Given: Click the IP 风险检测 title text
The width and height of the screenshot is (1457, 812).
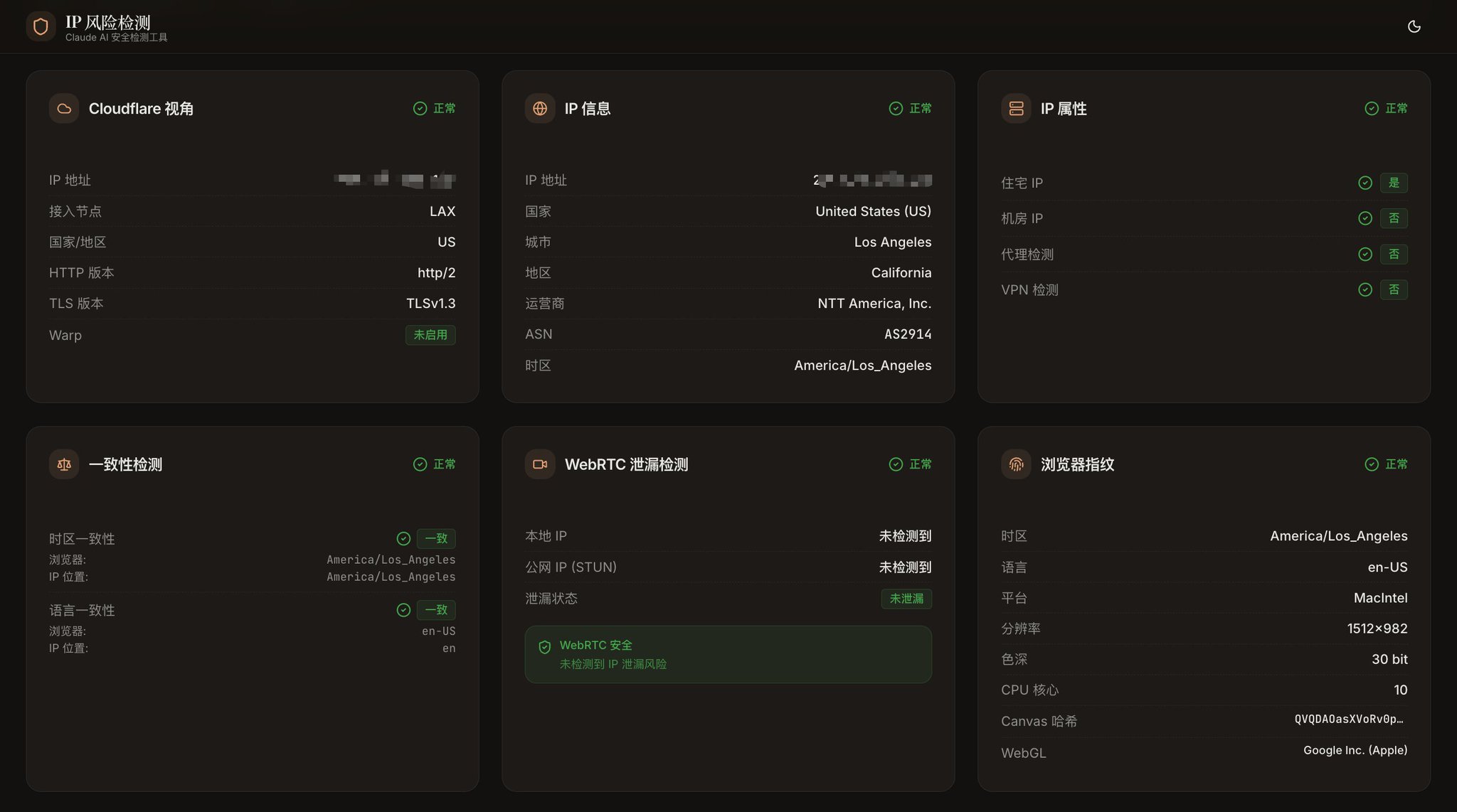Looking at the screenshot, I should pos(108,22).
